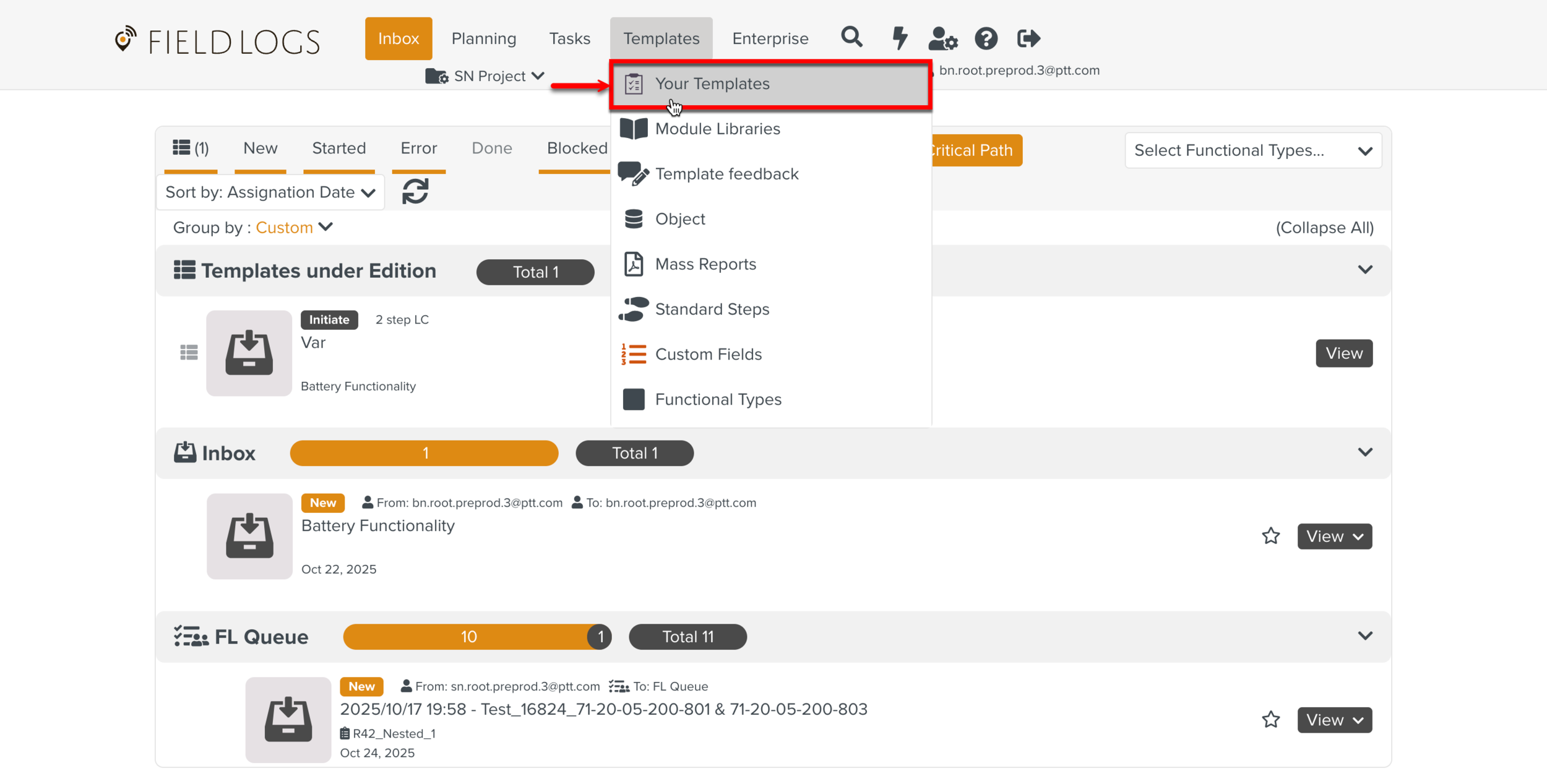The image size is (1547, 784).
Task: Open Module Libraries from the menu
Action: 717,129
